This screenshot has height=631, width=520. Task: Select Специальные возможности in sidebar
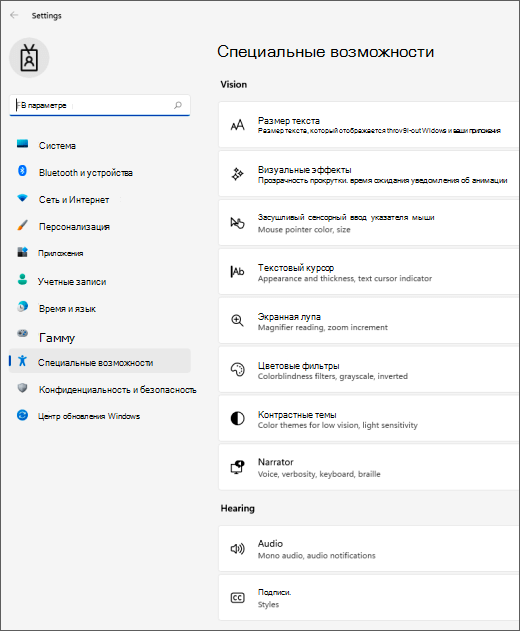coord(100,361)
